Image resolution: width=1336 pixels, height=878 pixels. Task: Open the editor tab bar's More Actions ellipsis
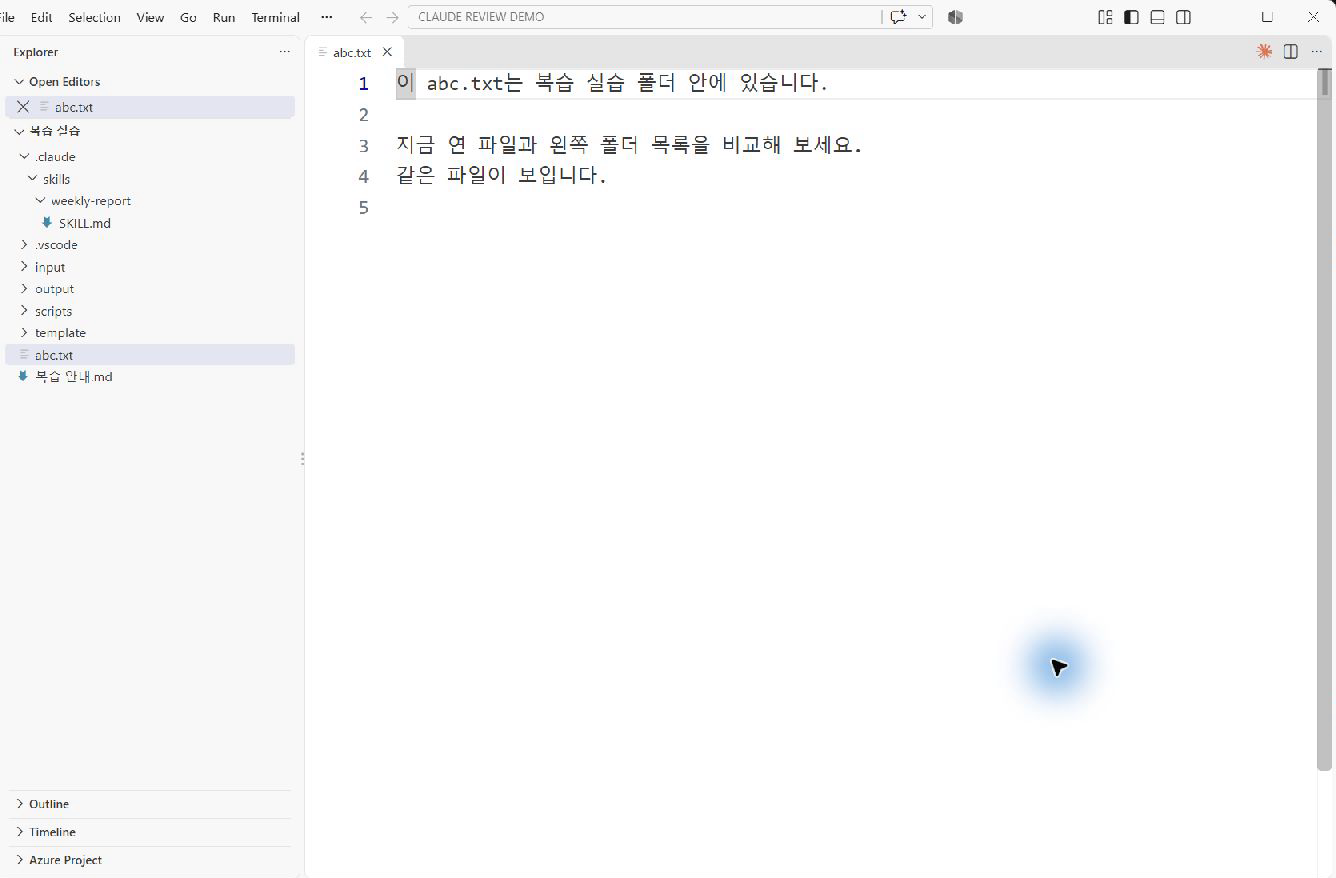[1316, 51]
